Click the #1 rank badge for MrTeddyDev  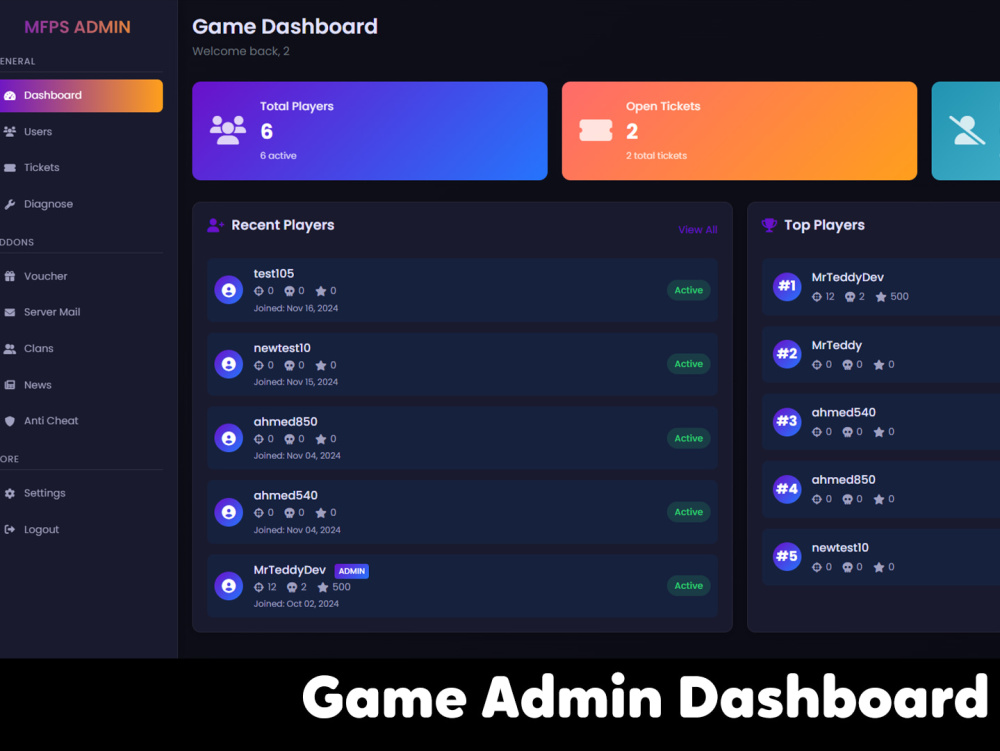click(x=787, y=286)
